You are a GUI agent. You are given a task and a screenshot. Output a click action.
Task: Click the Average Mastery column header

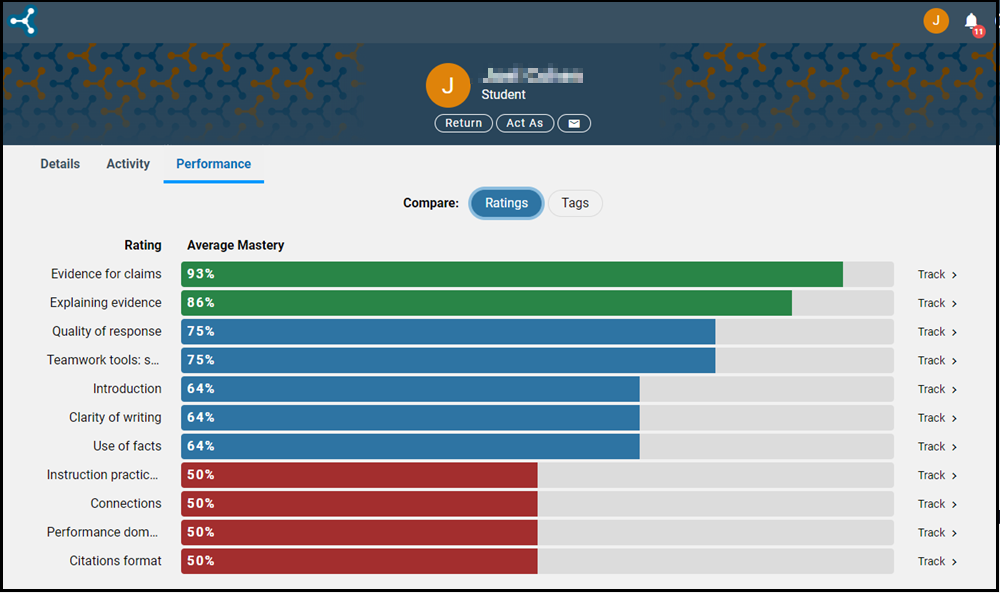pyautogui.click(x=235, y=245)
